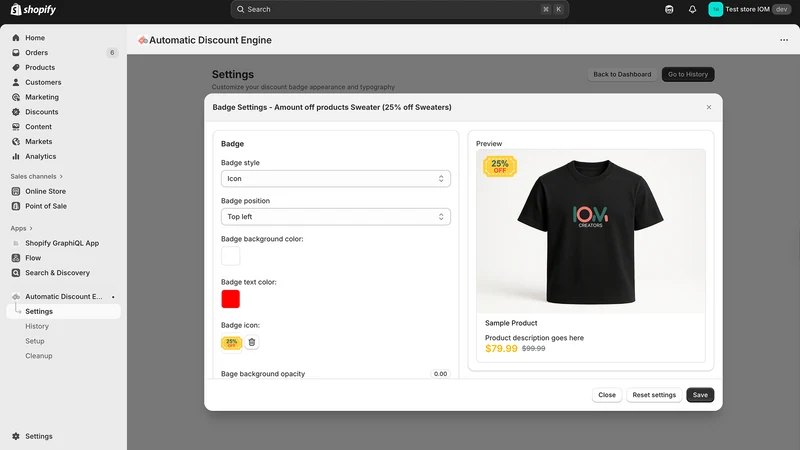This screenshot has height=450, width=800.
Task: Open Sidekick assistant icon in top bar
Action: 669,9
